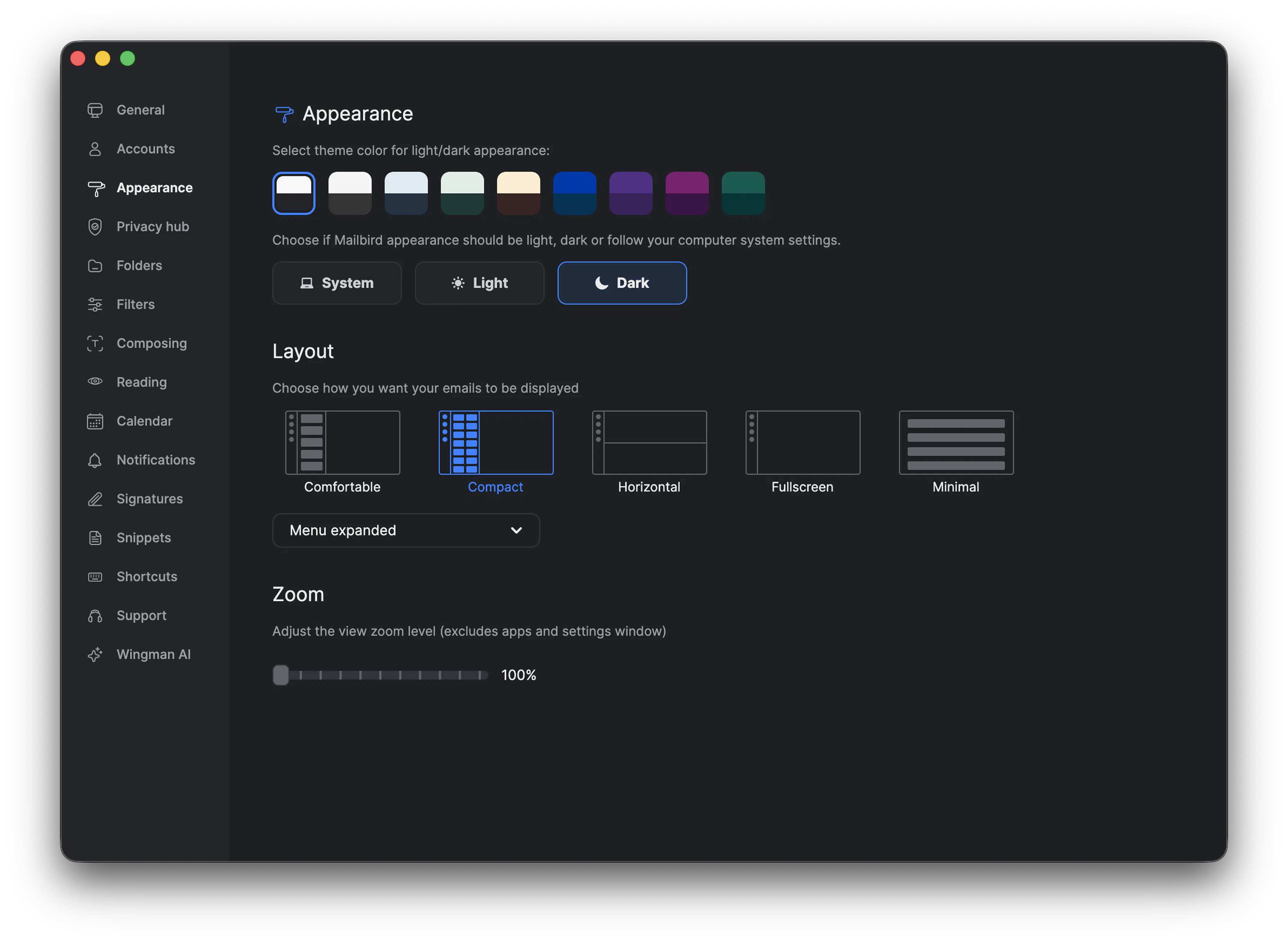Click the Notifications bell icon
1288x942 pixels.
coord(95,460)
